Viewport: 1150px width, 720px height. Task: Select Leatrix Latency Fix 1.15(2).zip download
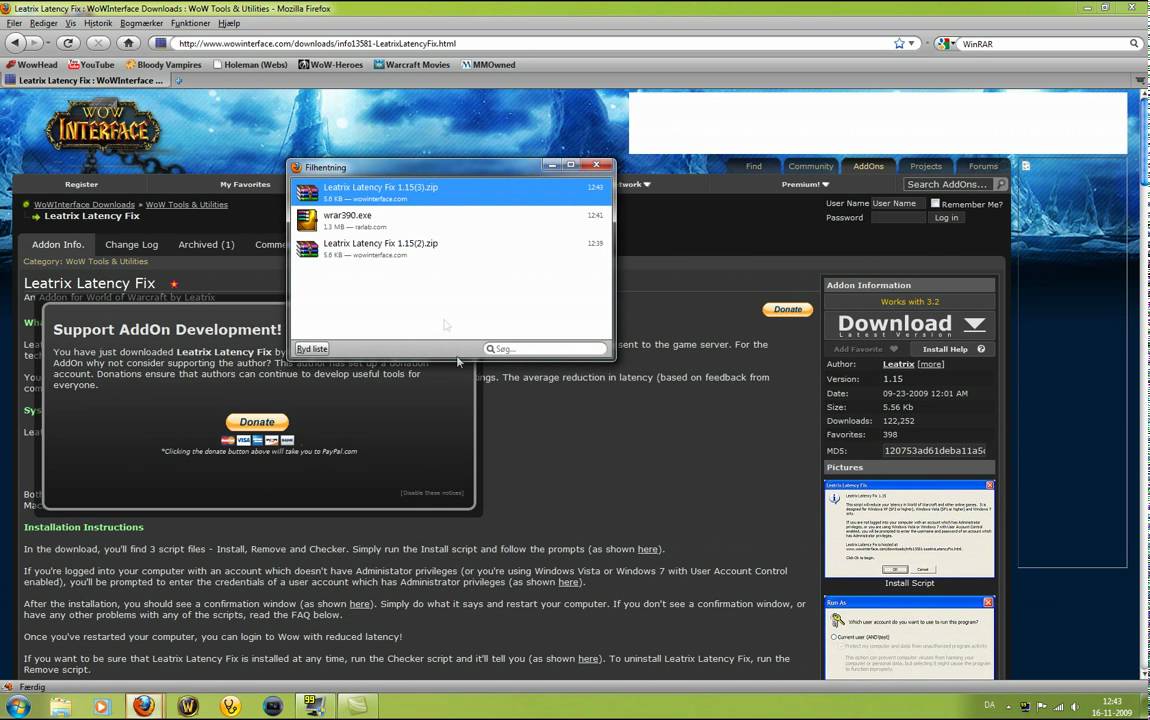(451, 249)
